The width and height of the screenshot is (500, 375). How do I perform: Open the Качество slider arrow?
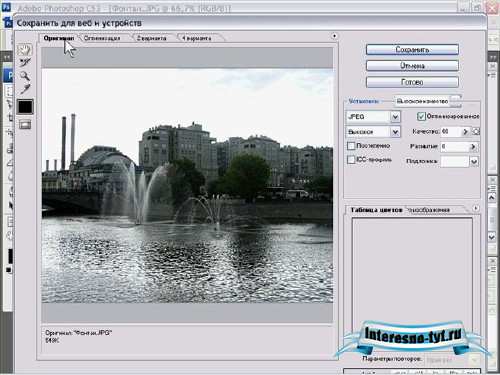click(x=465, y=132)
